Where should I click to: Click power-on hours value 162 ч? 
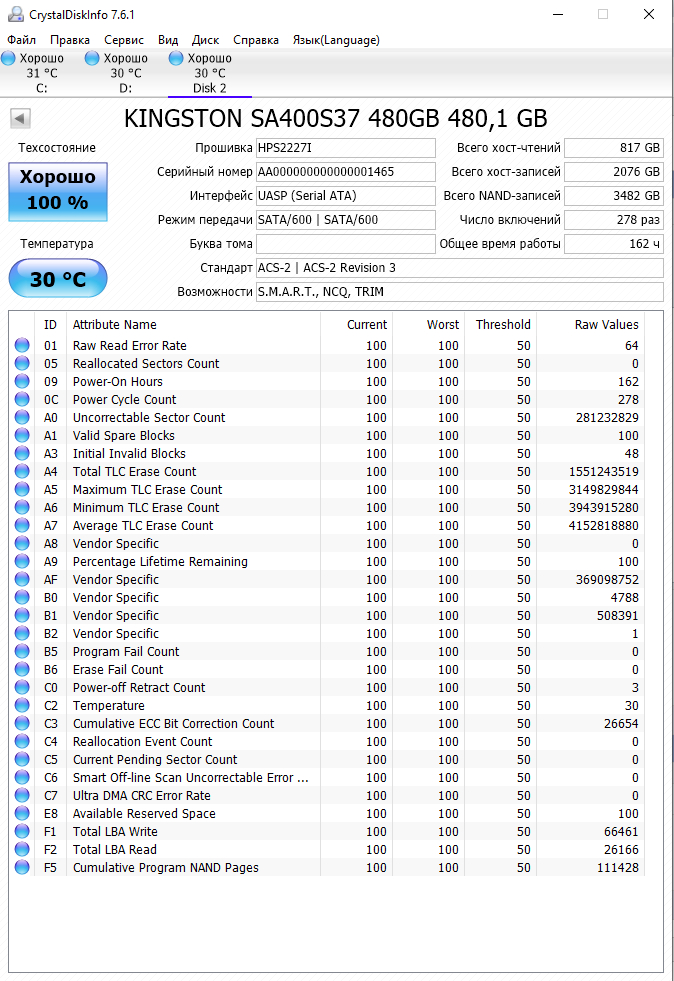pos(613,243)
